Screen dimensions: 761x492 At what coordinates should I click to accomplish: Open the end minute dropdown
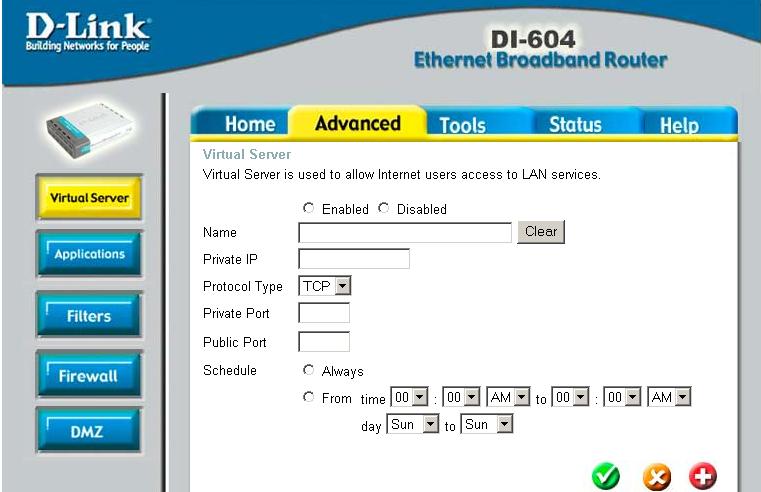point(622,397)
